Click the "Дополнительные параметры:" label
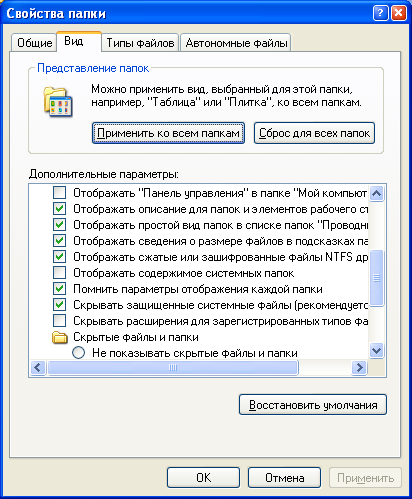Viewport: 412px width, 499px height. click(104, 174)
